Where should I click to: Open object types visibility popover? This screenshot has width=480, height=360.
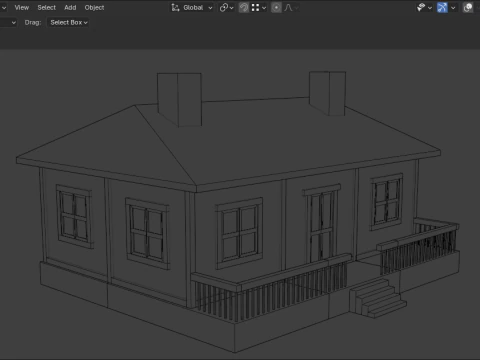pos(424,7)
